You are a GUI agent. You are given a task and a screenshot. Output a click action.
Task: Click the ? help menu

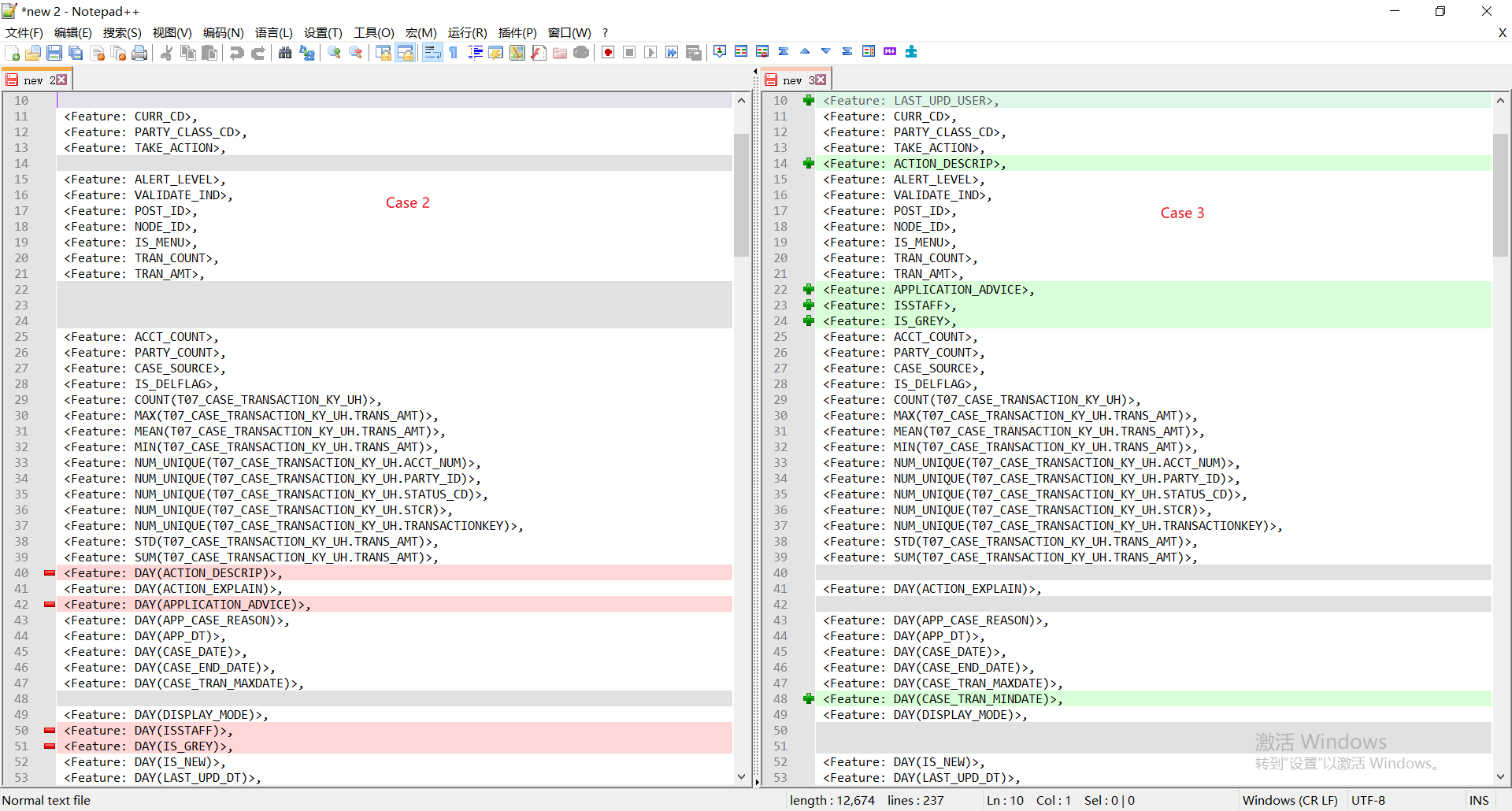[605, 32]
